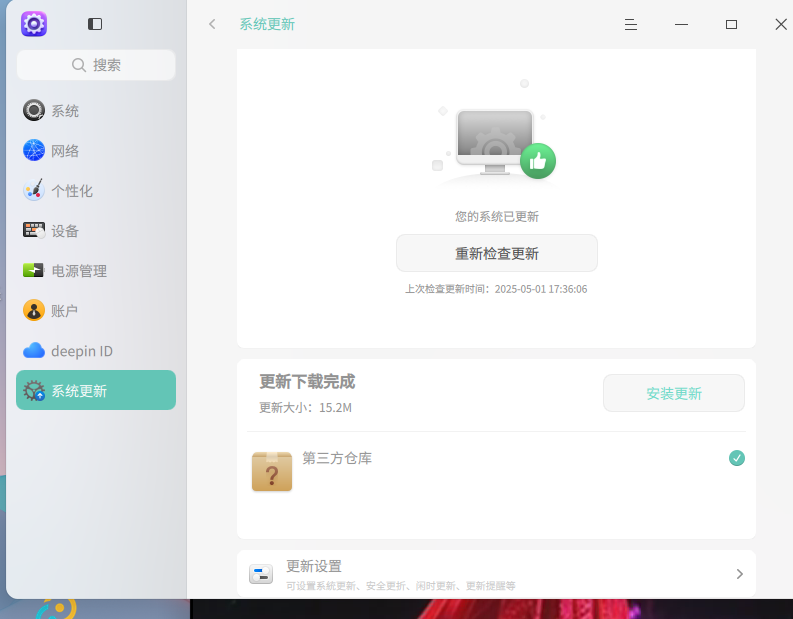Go back with the left arrow
Viewport: 793px width, 619px height.
pyautogui.click(x=212, y=24)
